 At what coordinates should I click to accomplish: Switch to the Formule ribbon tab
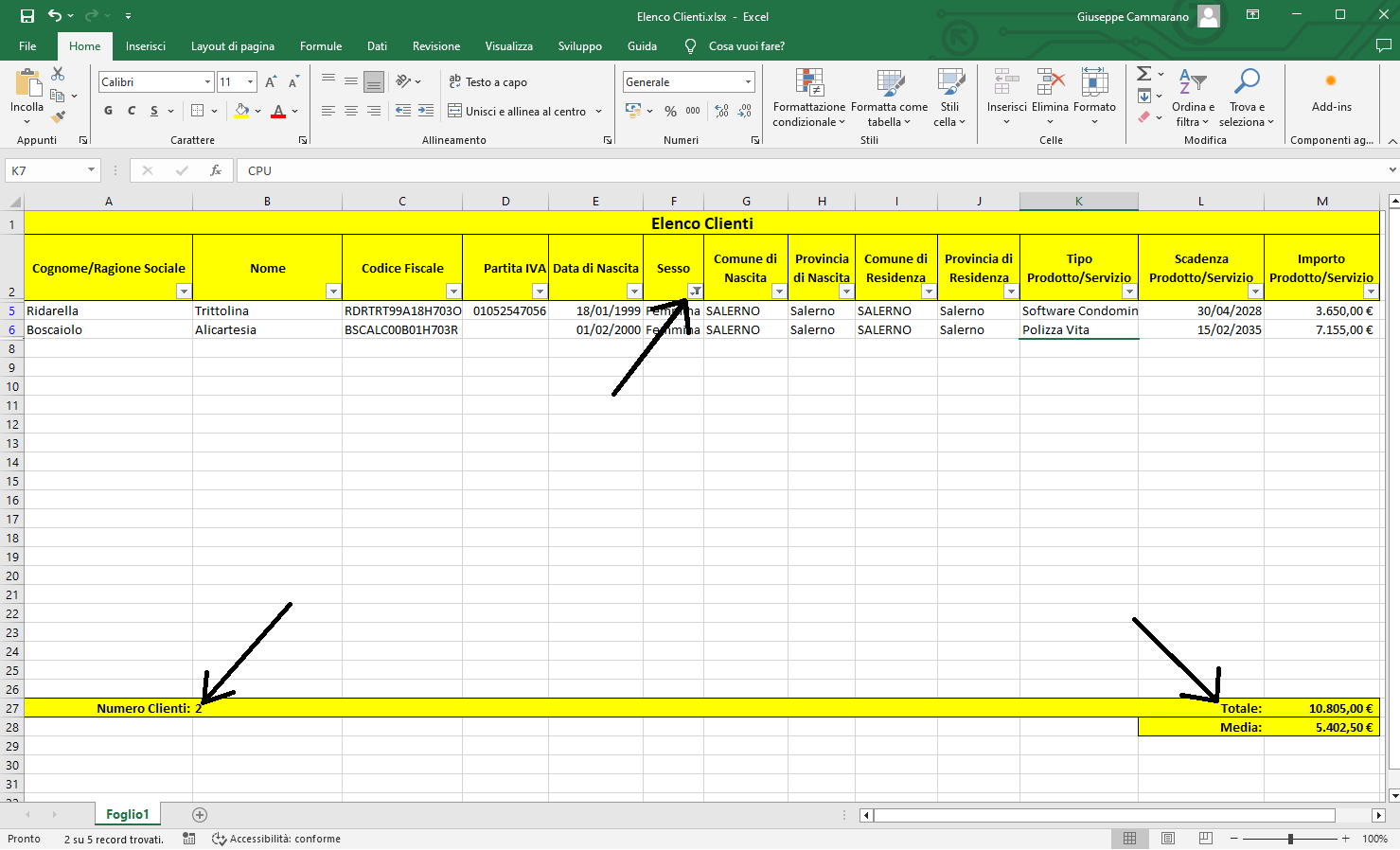tap(321, 45)
